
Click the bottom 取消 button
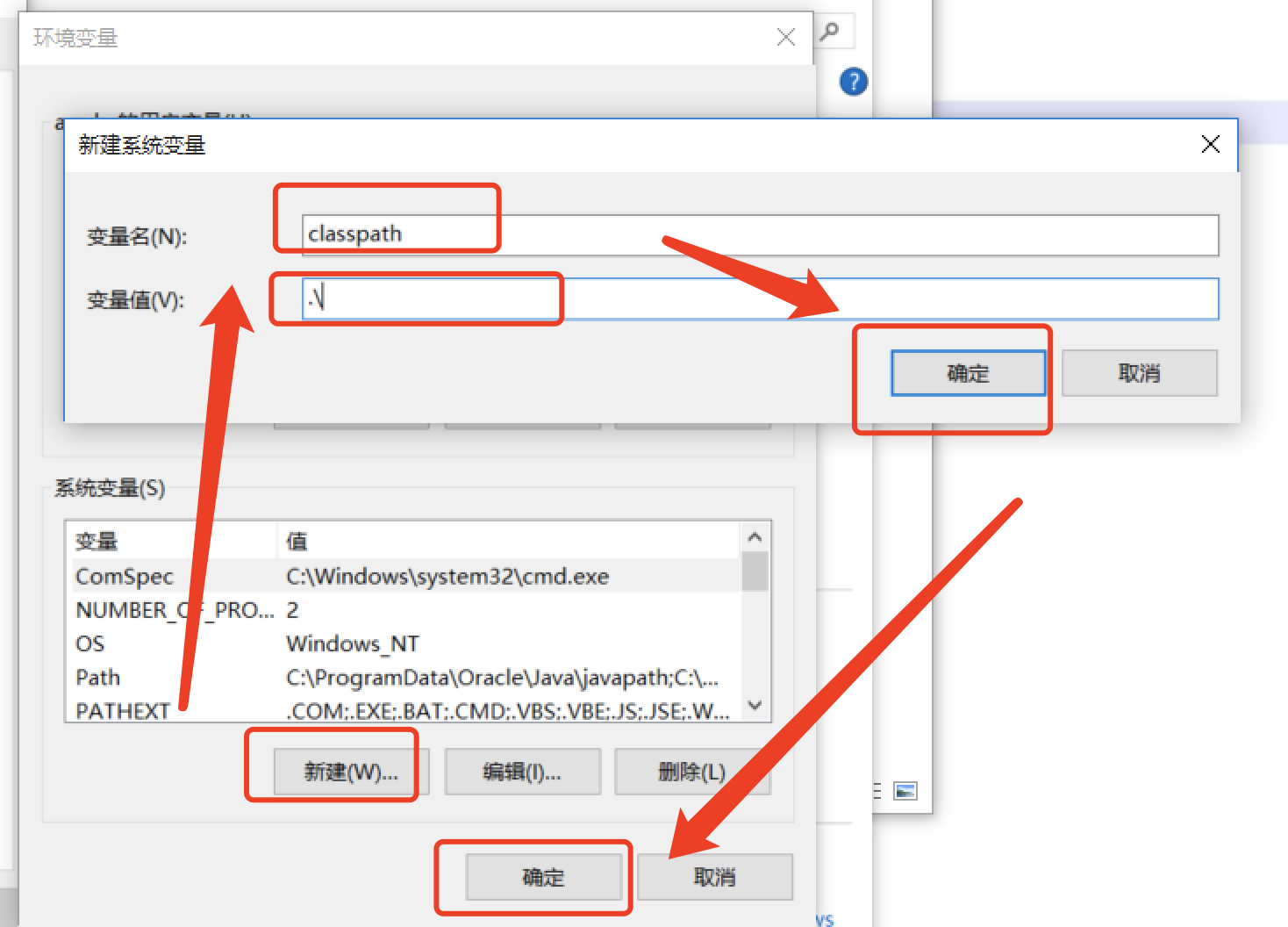(x=715, y=876)
